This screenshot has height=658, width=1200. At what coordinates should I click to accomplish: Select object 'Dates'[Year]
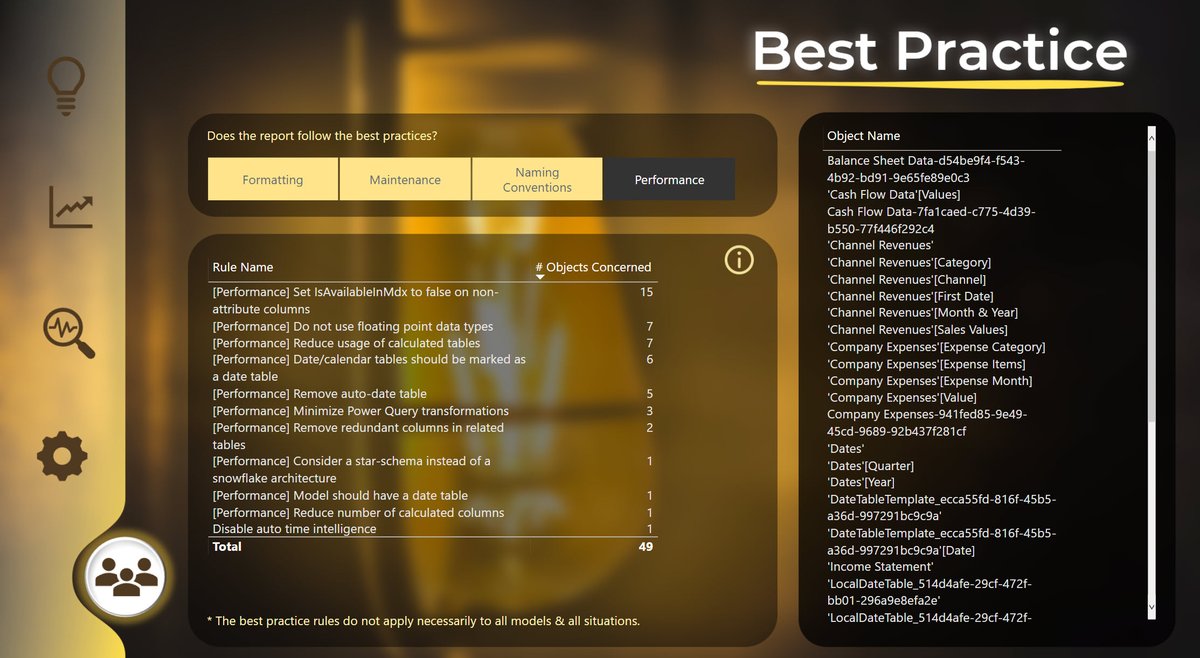click(x=863, y=483)
